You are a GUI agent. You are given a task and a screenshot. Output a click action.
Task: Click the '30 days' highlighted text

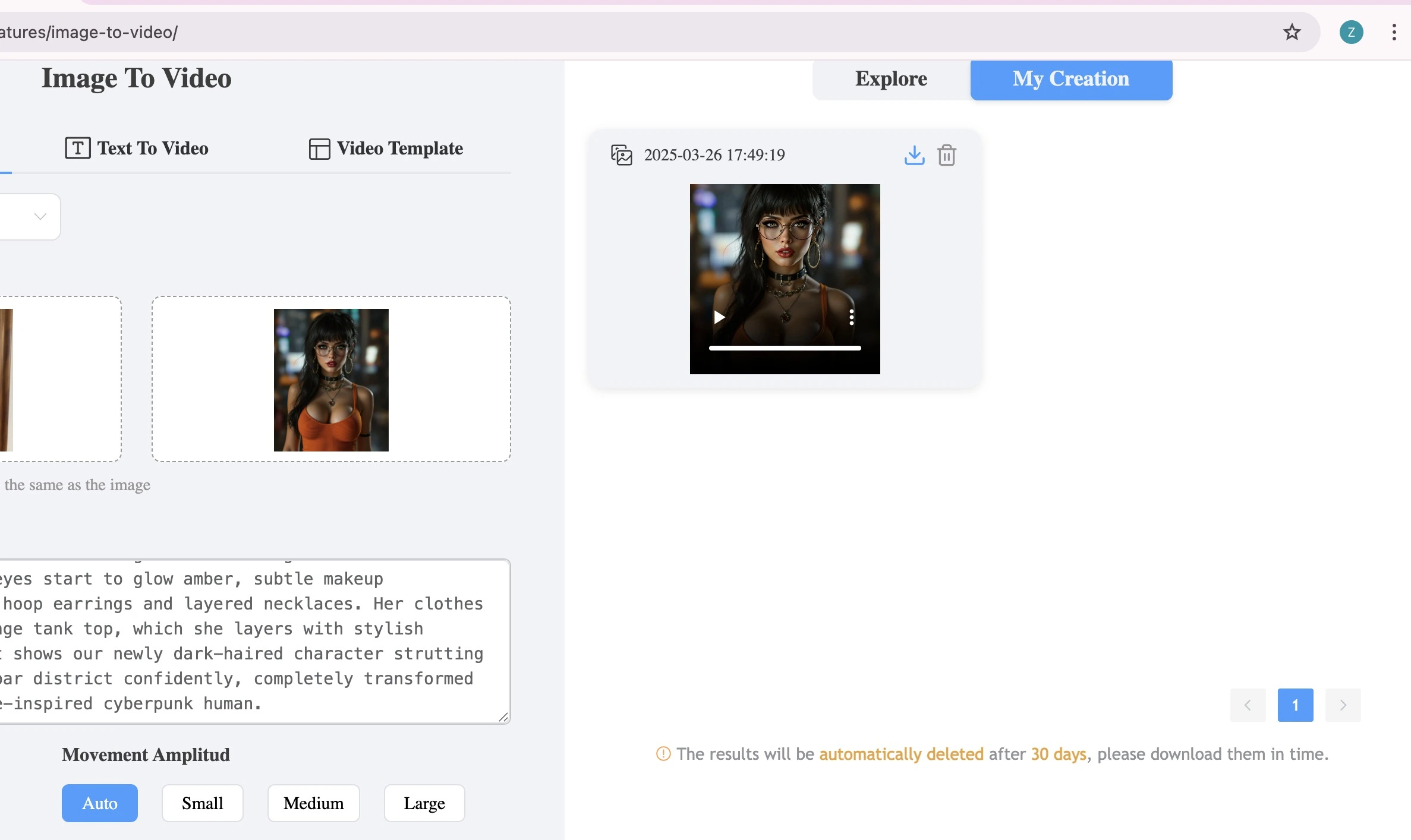1059,754
